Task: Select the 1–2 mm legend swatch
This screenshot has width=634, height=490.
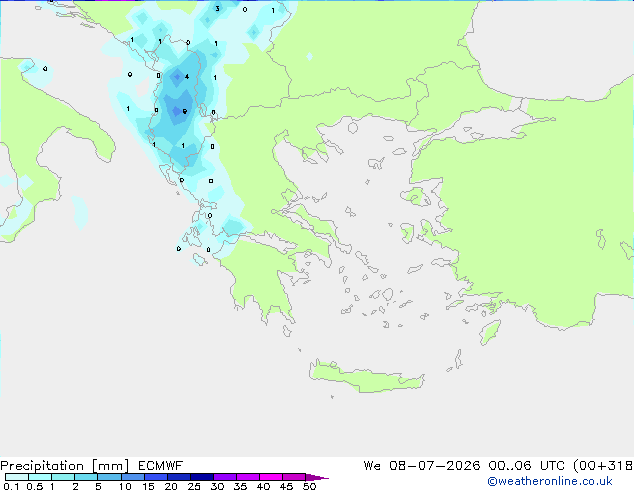Action: pos(63,477)
